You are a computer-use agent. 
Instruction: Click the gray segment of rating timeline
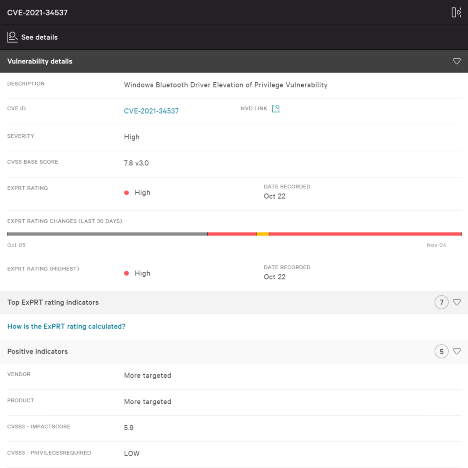(x=107, y=234)
